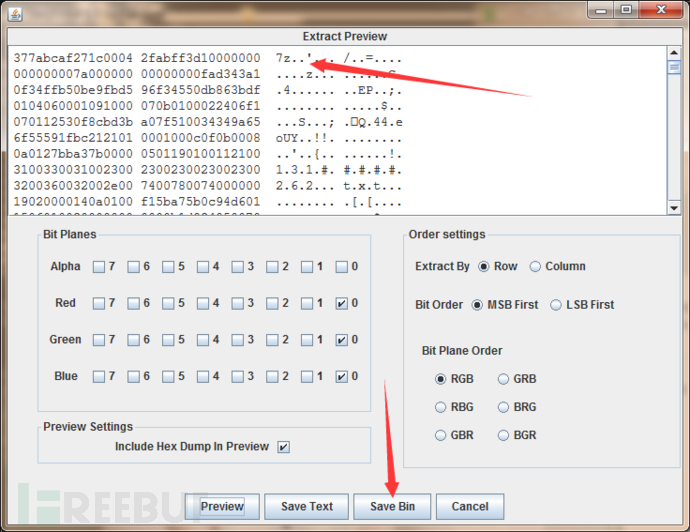Check Green bit plane 7

click(x=99, y=340)
